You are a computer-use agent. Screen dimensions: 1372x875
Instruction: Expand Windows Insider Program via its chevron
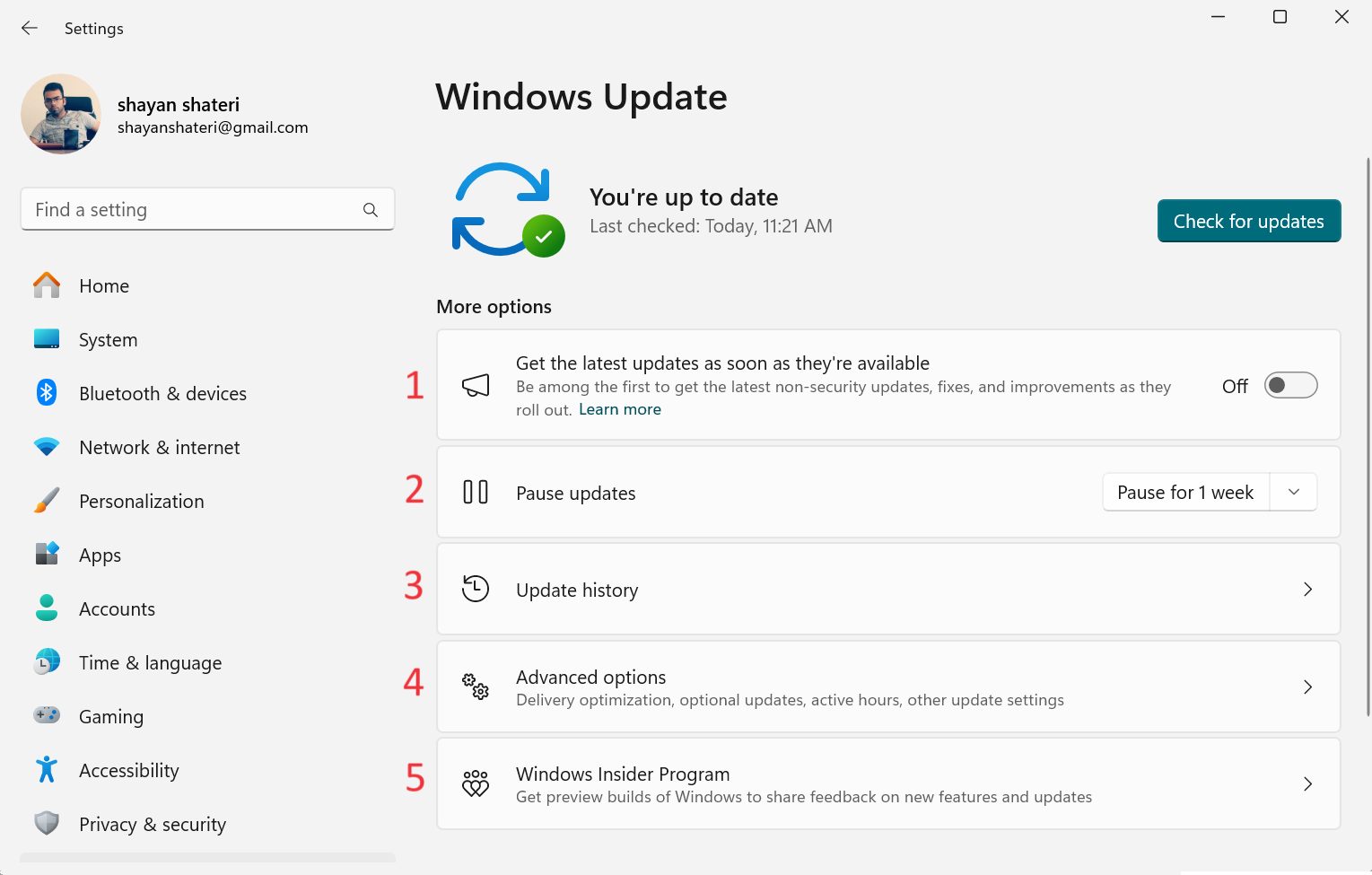click(1308, 783)
